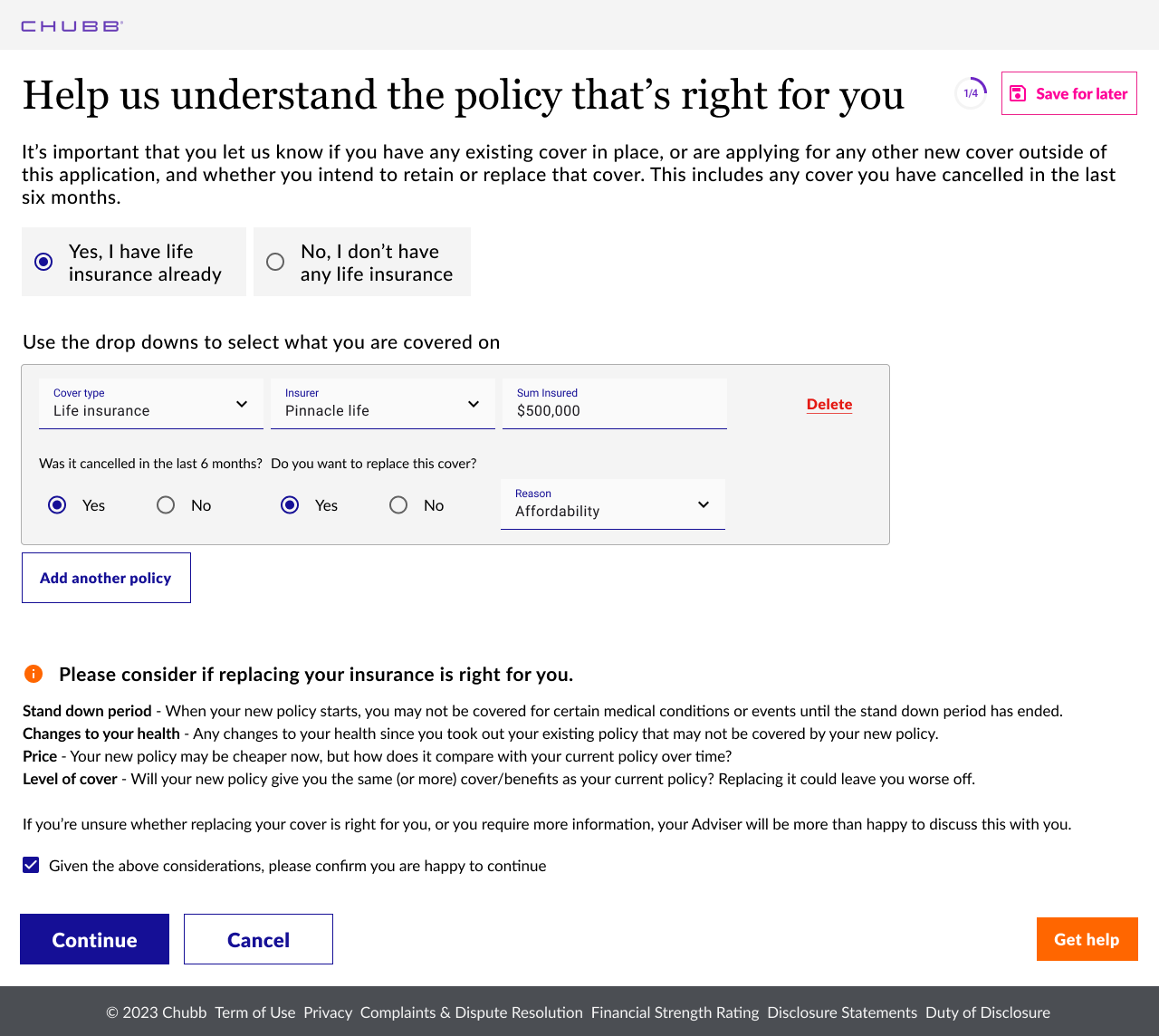Image resolution: width=1159 pixels, height=1036 pixels.
Task: Click the Chubb logo
Action: (x=72, y=26)
